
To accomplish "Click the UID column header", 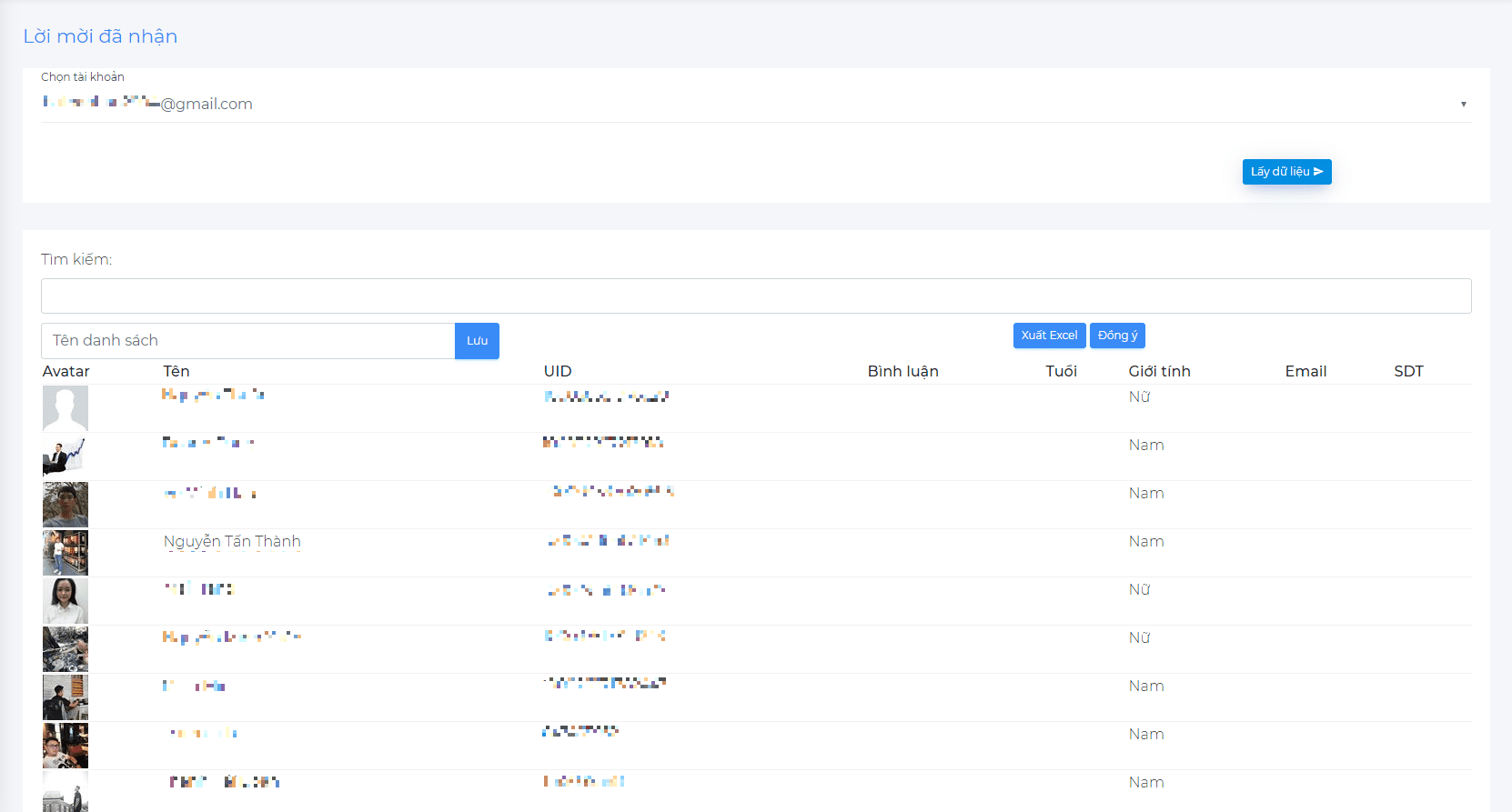I will [558, 371].
